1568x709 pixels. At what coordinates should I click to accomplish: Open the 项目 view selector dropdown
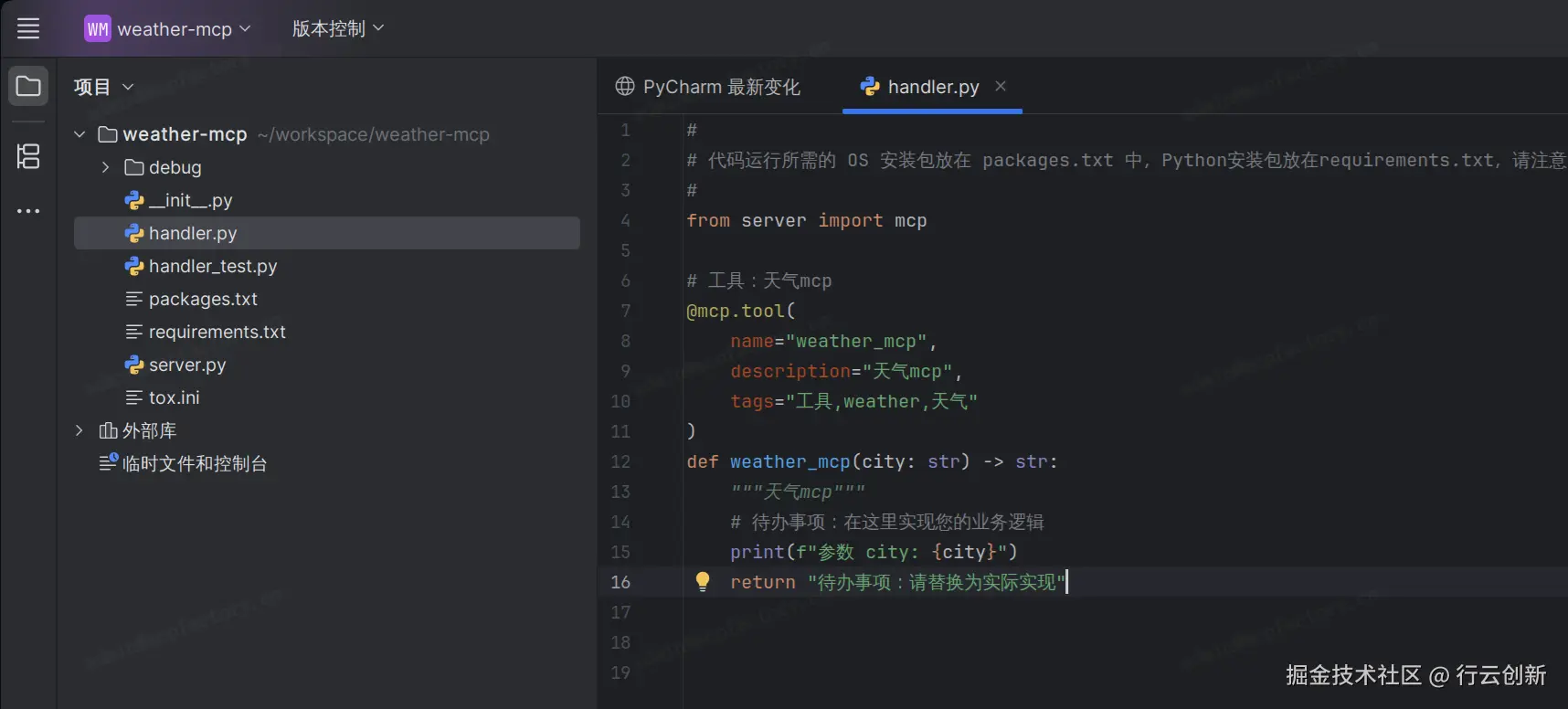point(103,87)
